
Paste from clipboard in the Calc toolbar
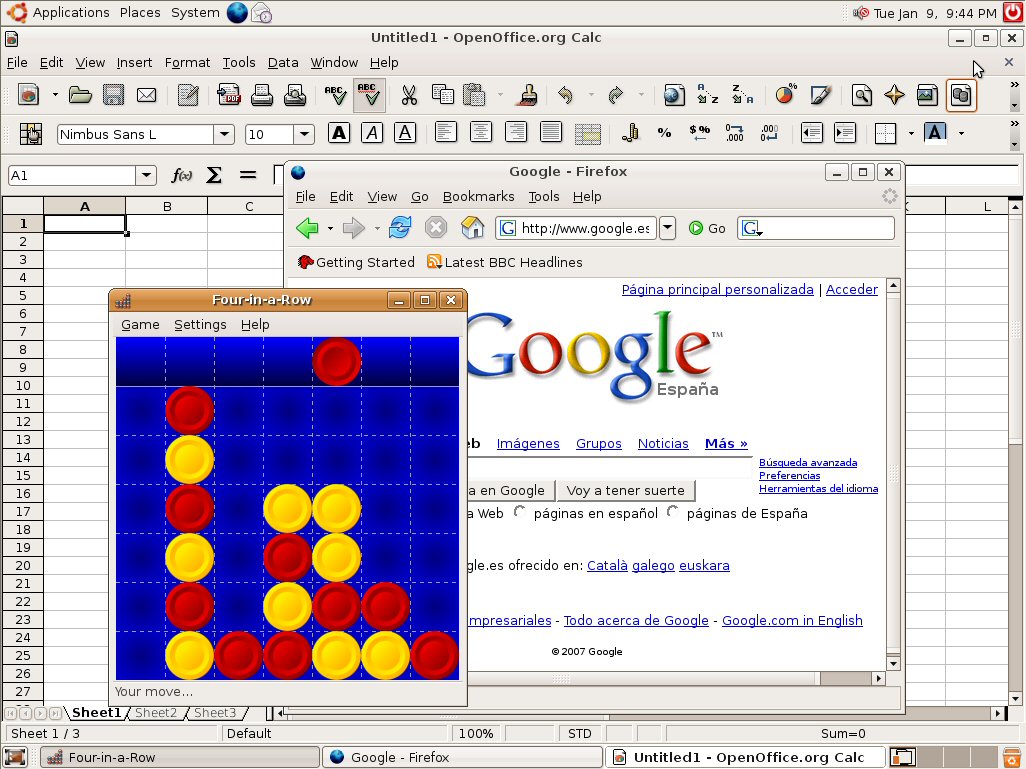[x=474, y=96]
